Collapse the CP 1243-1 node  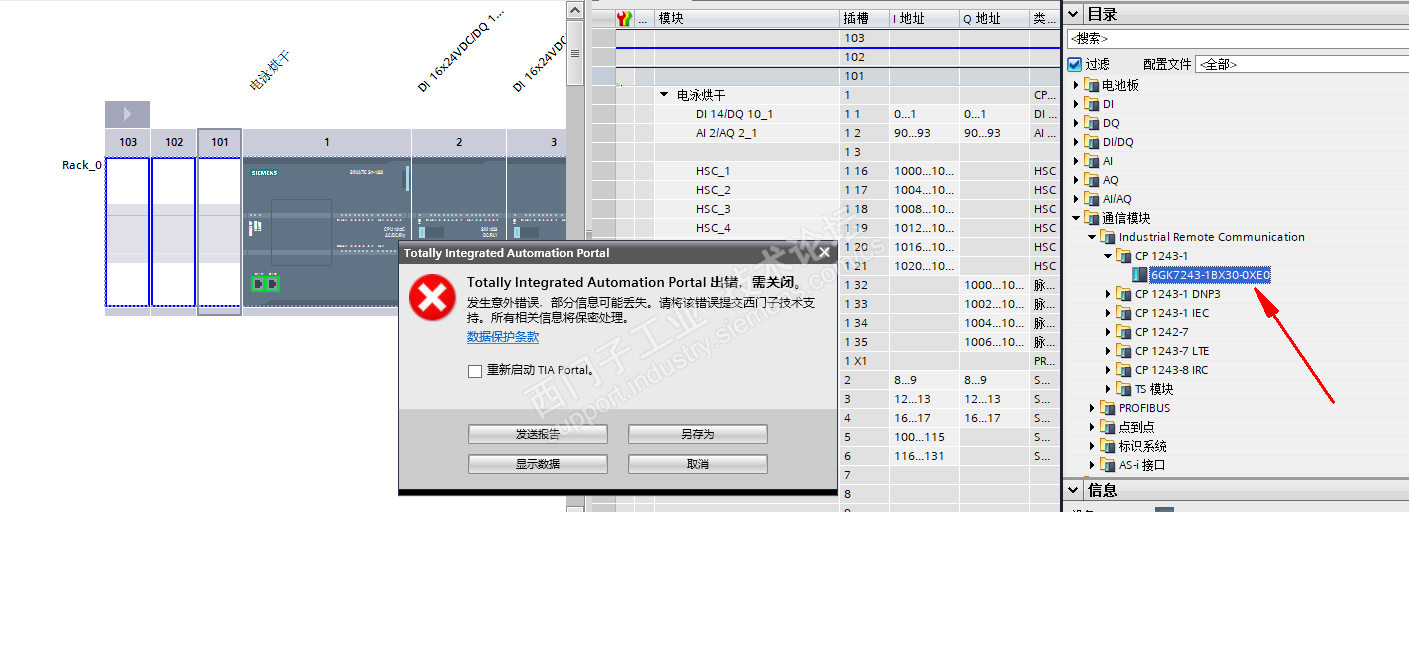point(1108,256)
